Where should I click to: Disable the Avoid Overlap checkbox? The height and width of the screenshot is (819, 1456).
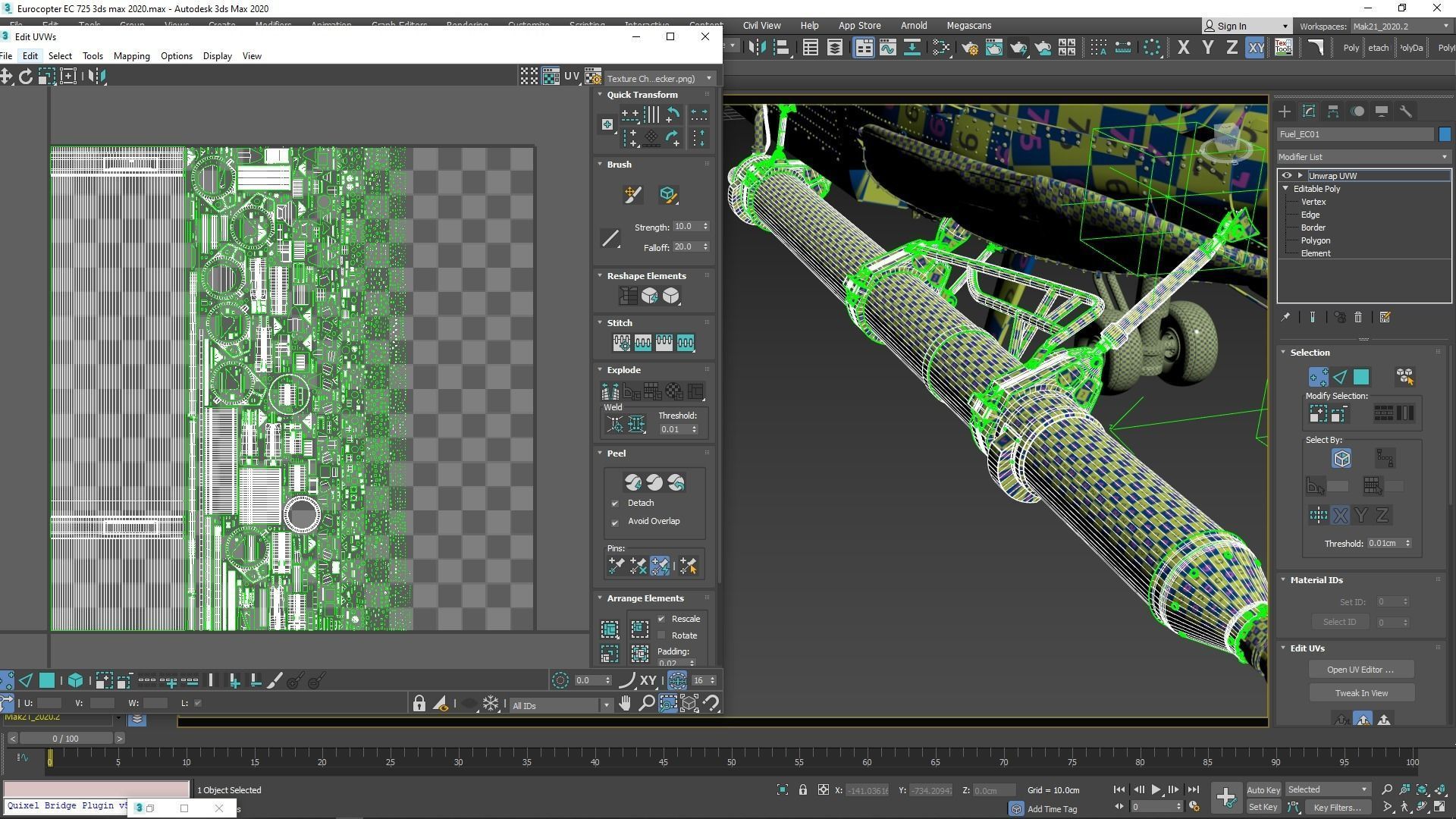(615, 522)
